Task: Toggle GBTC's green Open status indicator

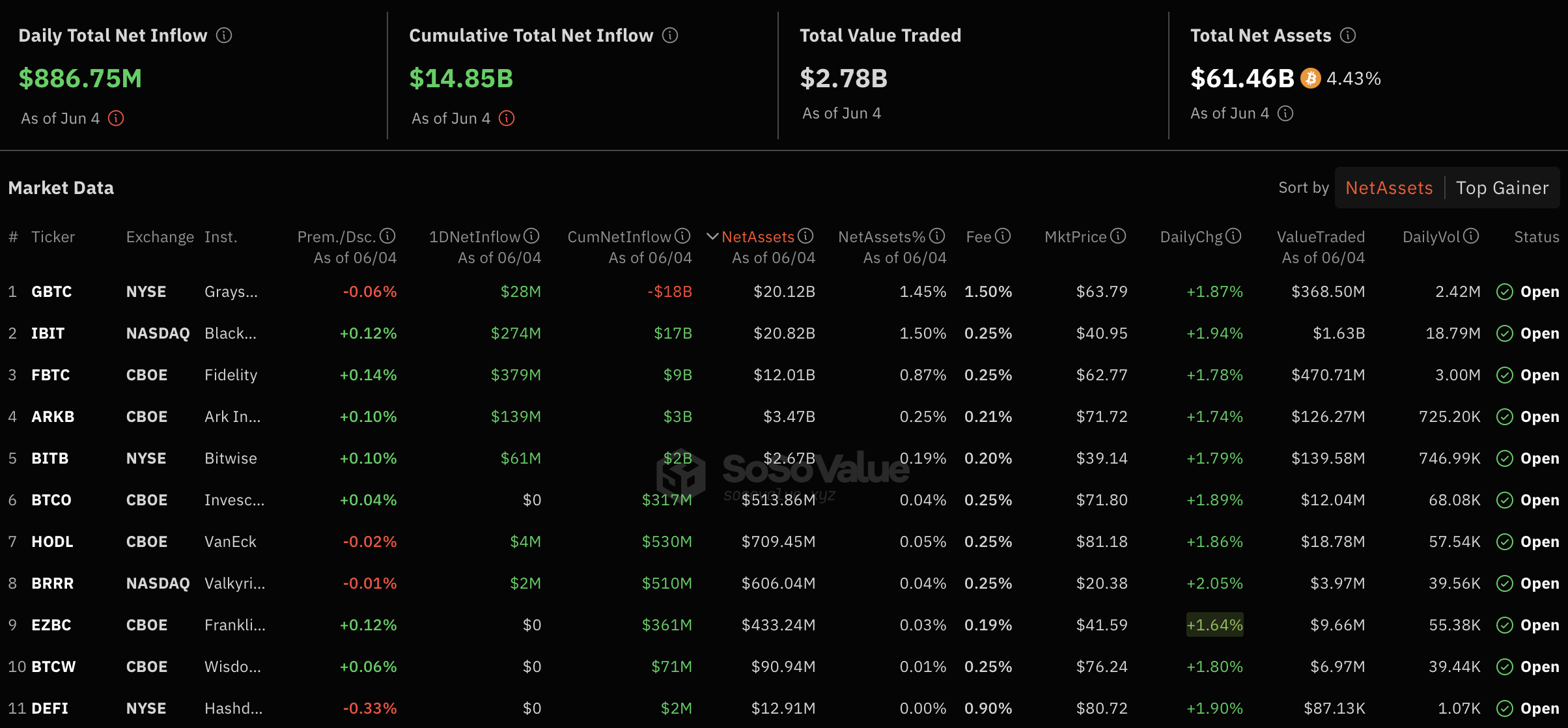Action: coord(1505,291)
